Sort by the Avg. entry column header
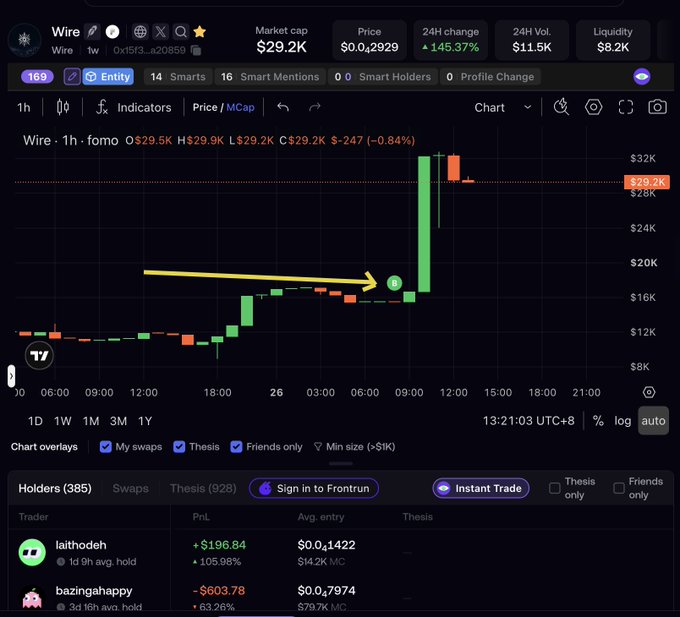The image size is (680, 617). pyautogui.click(x=321, y=517)
